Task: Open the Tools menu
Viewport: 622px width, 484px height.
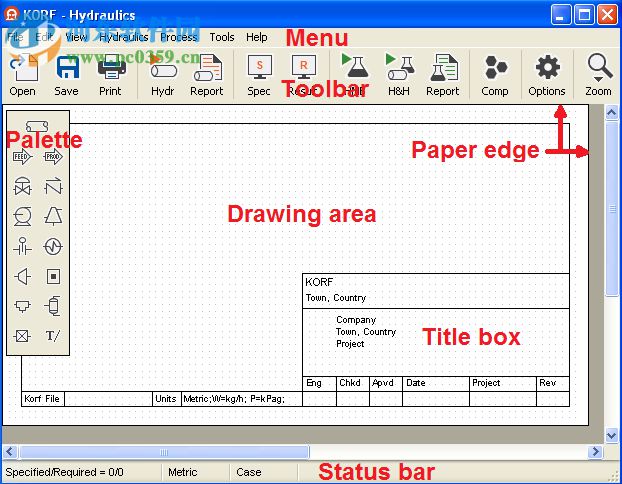Action: [x=222, y=37]
